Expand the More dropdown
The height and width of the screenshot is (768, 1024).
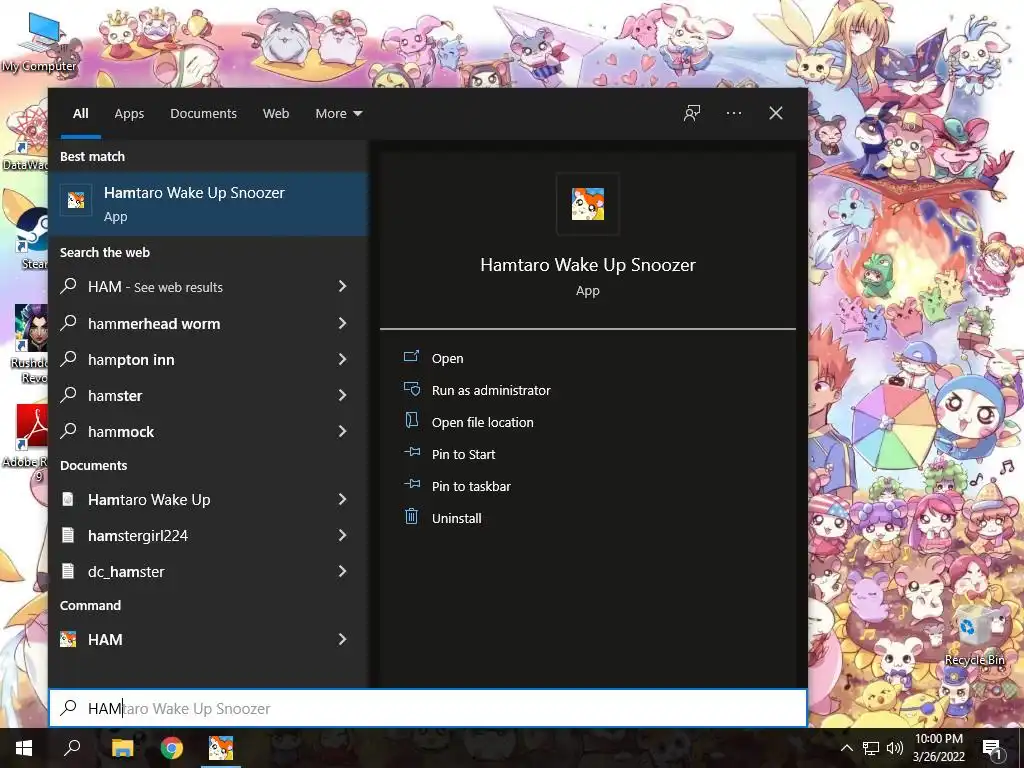click(338, 113)
